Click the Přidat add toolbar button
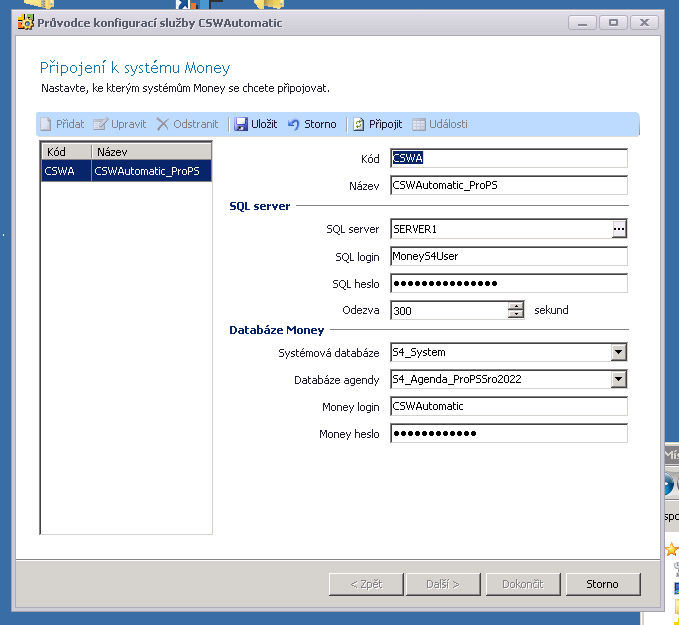This screenshot has width=679, height=625. pos(61,124)
